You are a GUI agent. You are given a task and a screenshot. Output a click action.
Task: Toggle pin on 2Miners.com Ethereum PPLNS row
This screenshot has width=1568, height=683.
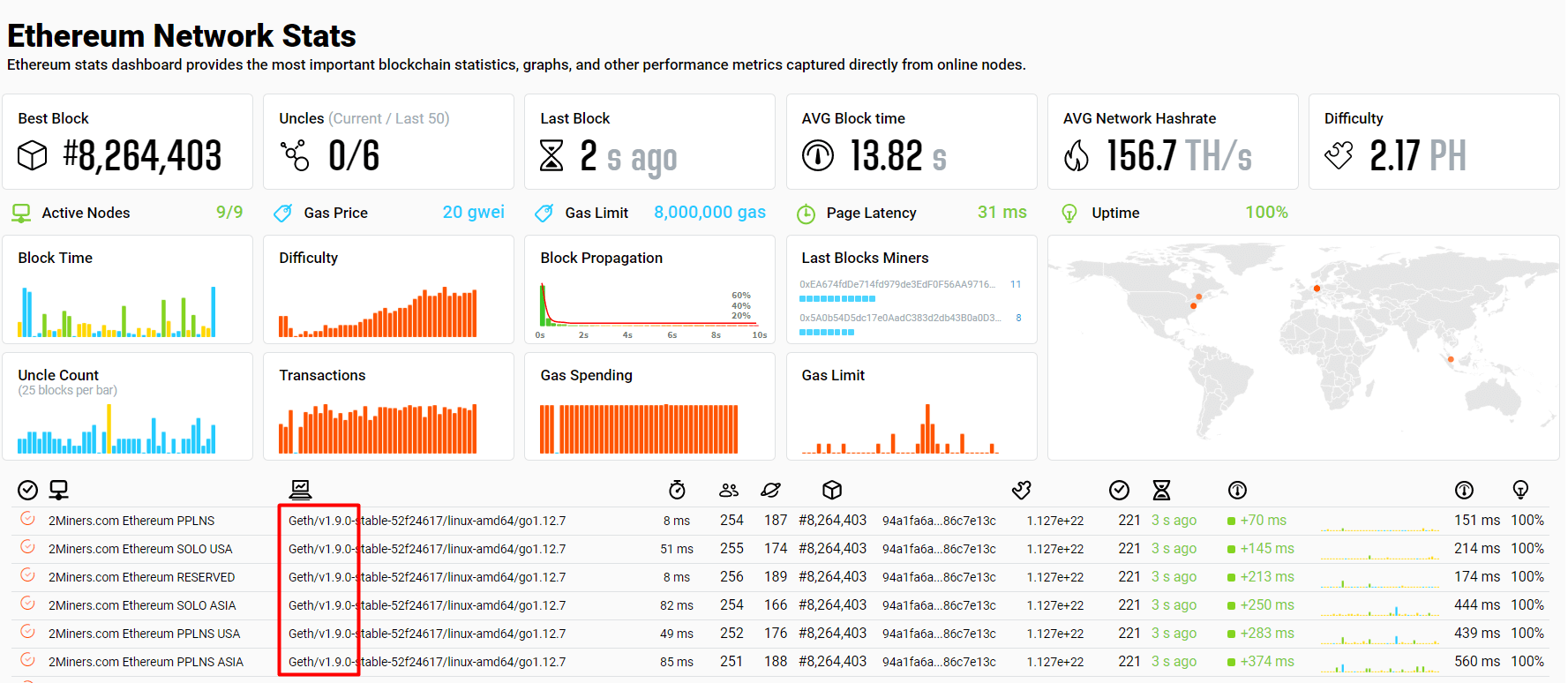pyautogui.click(x=28, y=519)
